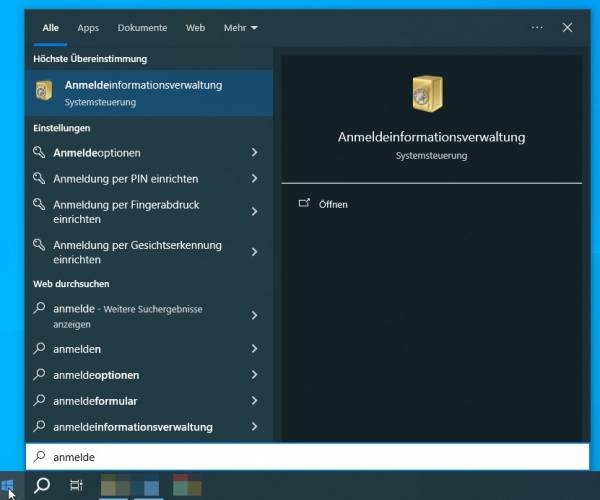This screenshot has width=600, height=500.
Task: Expand arrow for anmeldeinformationsverwaltung web suggestion
Action: tap(254, 427)
